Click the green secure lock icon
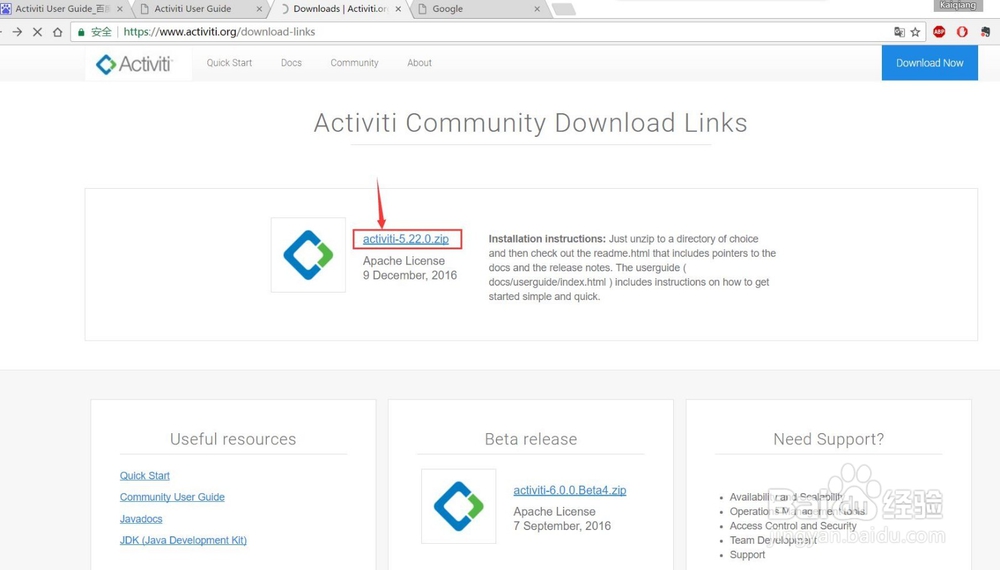This screenshot has width=1000, height=570. 81,32
